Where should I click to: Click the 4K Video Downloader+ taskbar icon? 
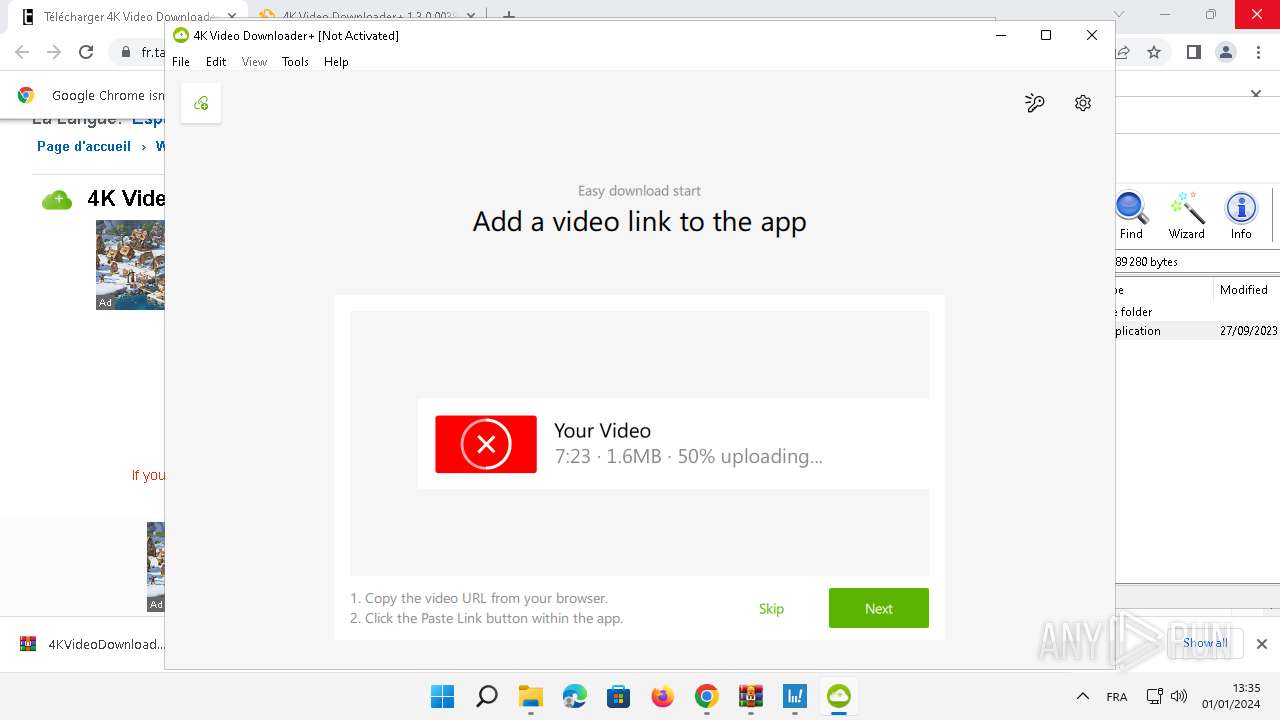point(838,696)
